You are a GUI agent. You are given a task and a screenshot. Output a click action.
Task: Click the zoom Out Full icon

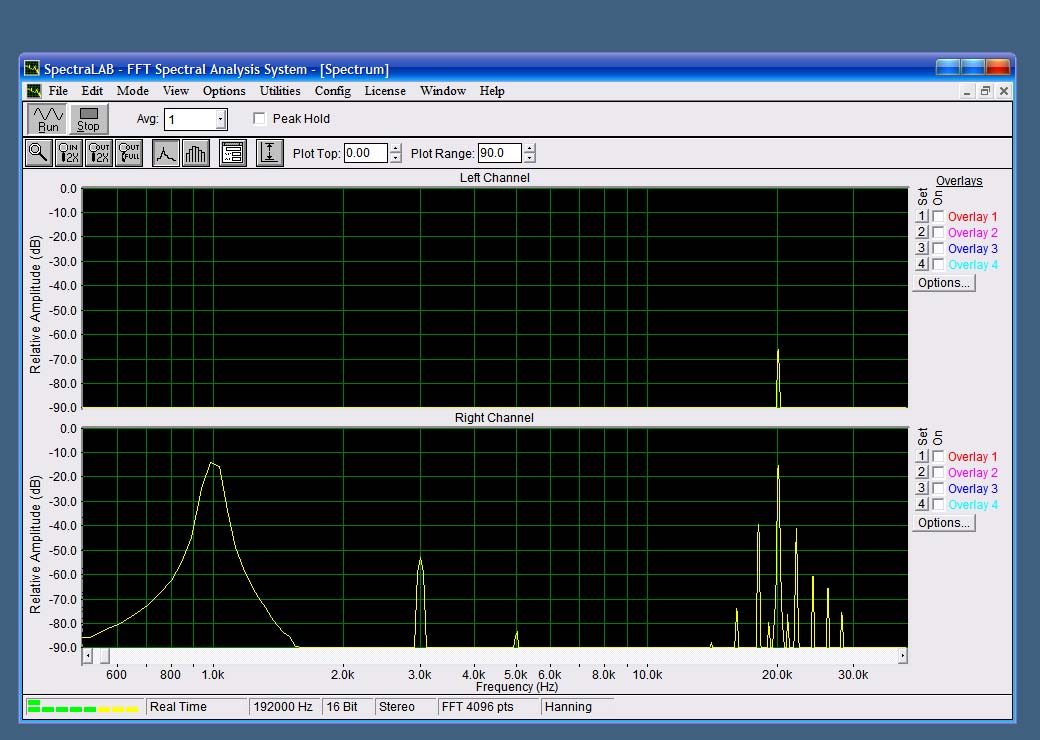tap(129, 153)
